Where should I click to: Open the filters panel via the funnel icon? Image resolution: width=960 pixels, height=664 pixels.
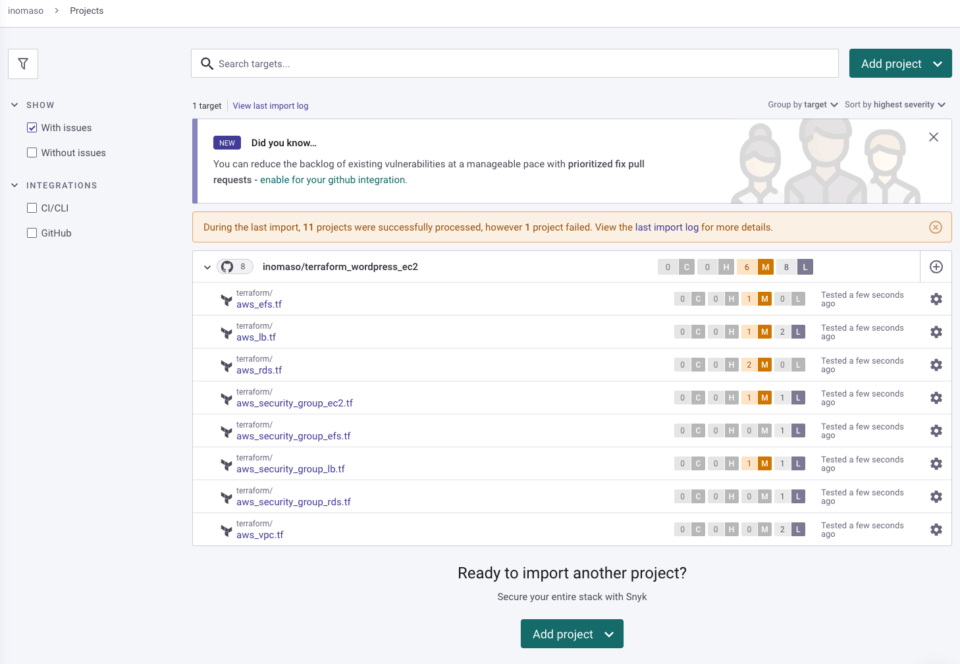23,63
